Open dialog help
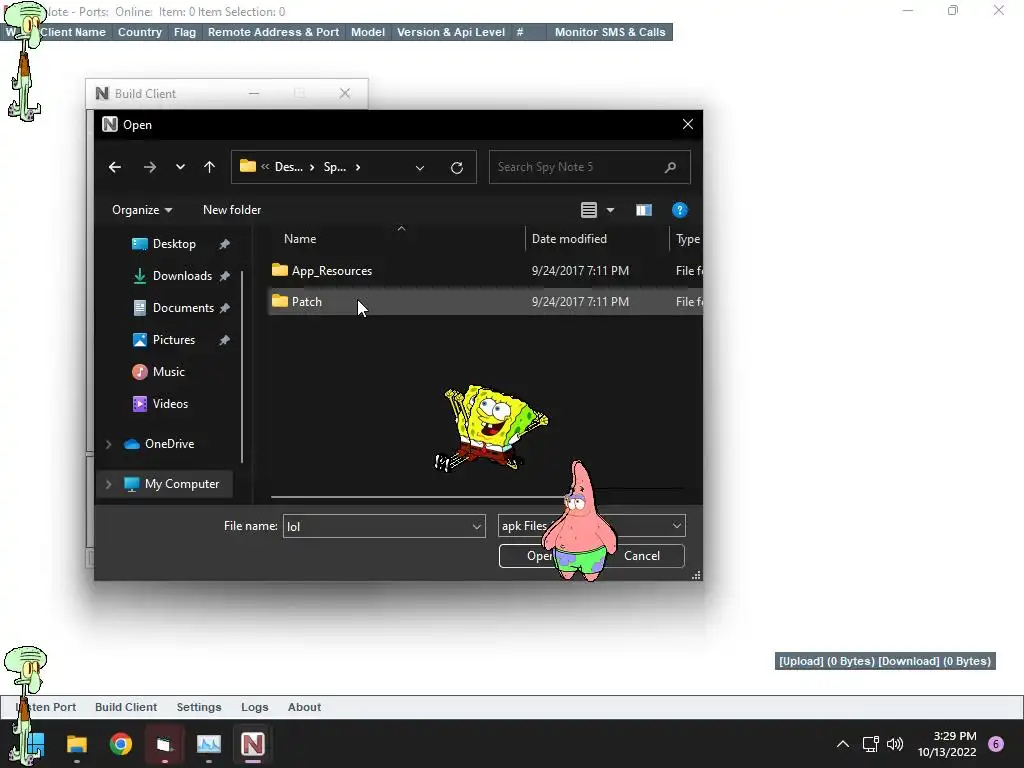1024x768 pixels. pos(679,210)
